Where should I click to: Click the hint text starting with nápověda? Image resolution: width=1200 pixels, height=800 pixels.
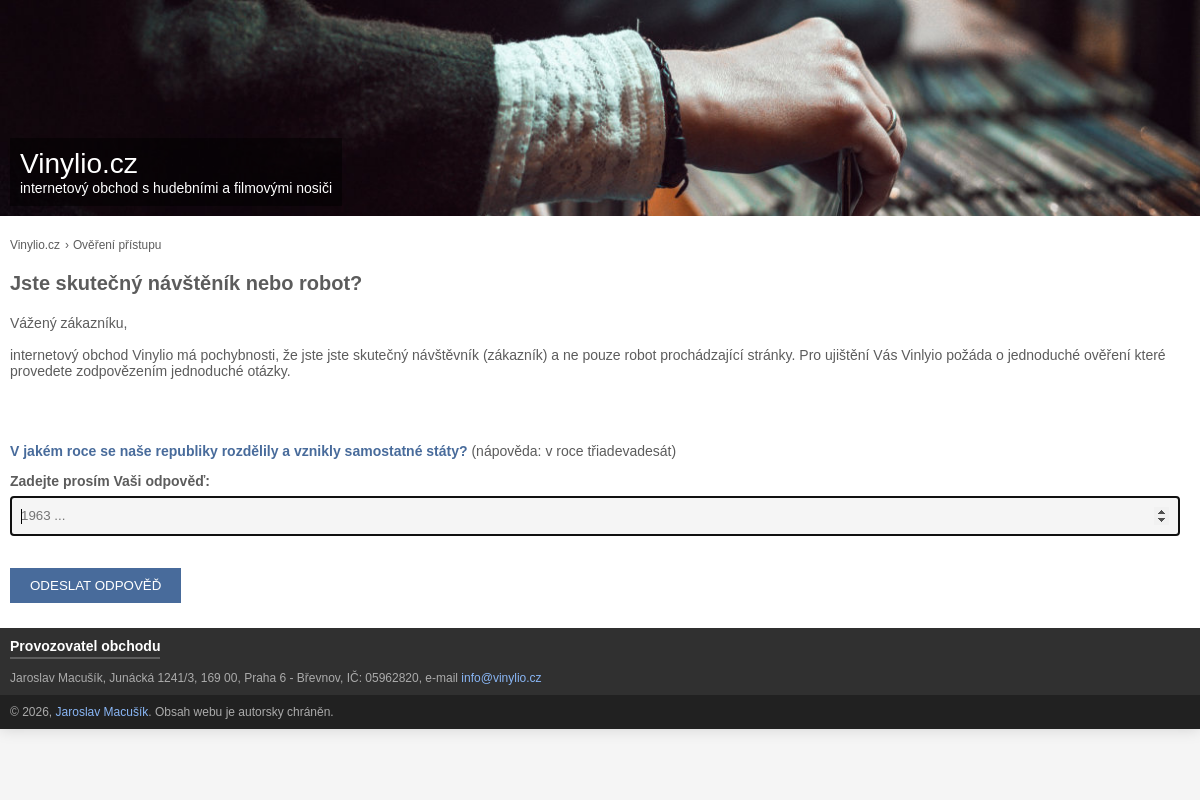[x=574, y=451]
